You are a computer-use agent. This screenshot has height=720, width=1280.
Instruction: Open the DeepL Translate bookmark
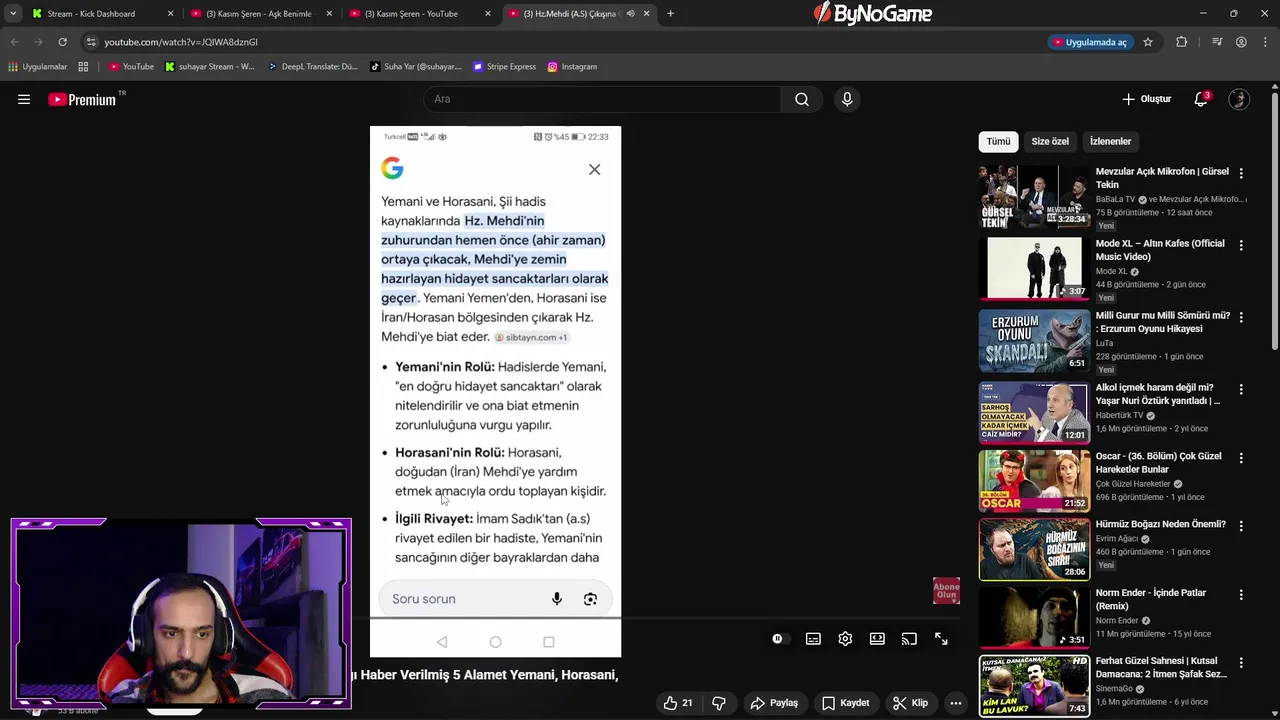312,67
